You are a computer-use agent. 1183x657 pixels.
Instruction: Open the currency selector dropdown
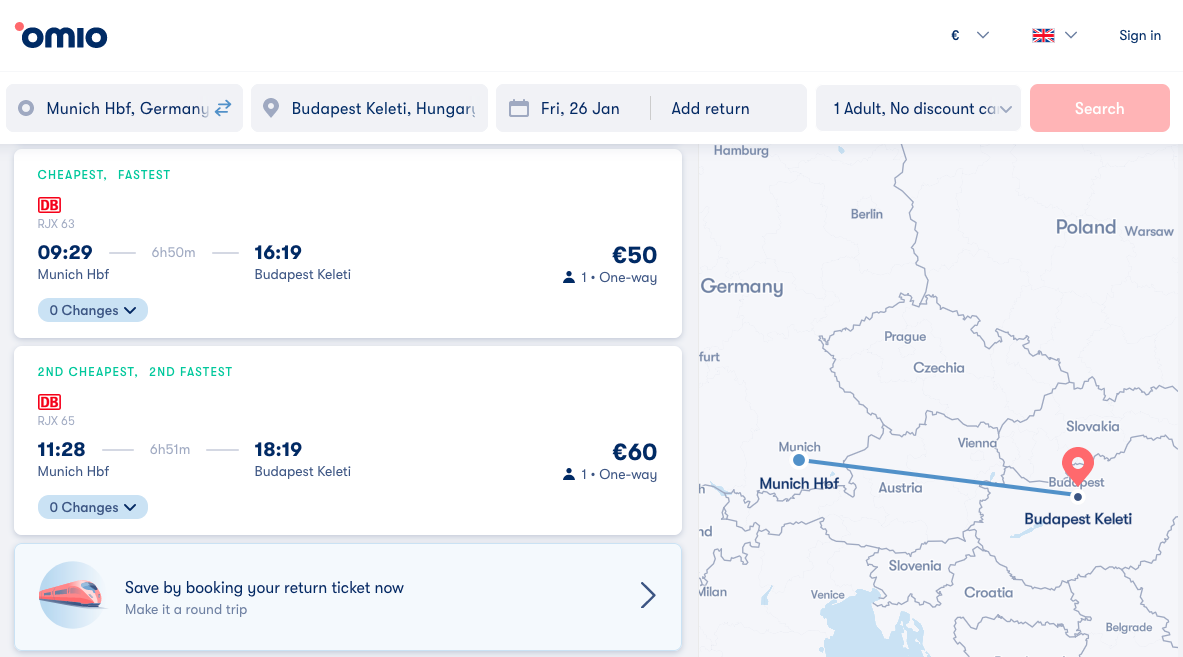coord(969,36)
